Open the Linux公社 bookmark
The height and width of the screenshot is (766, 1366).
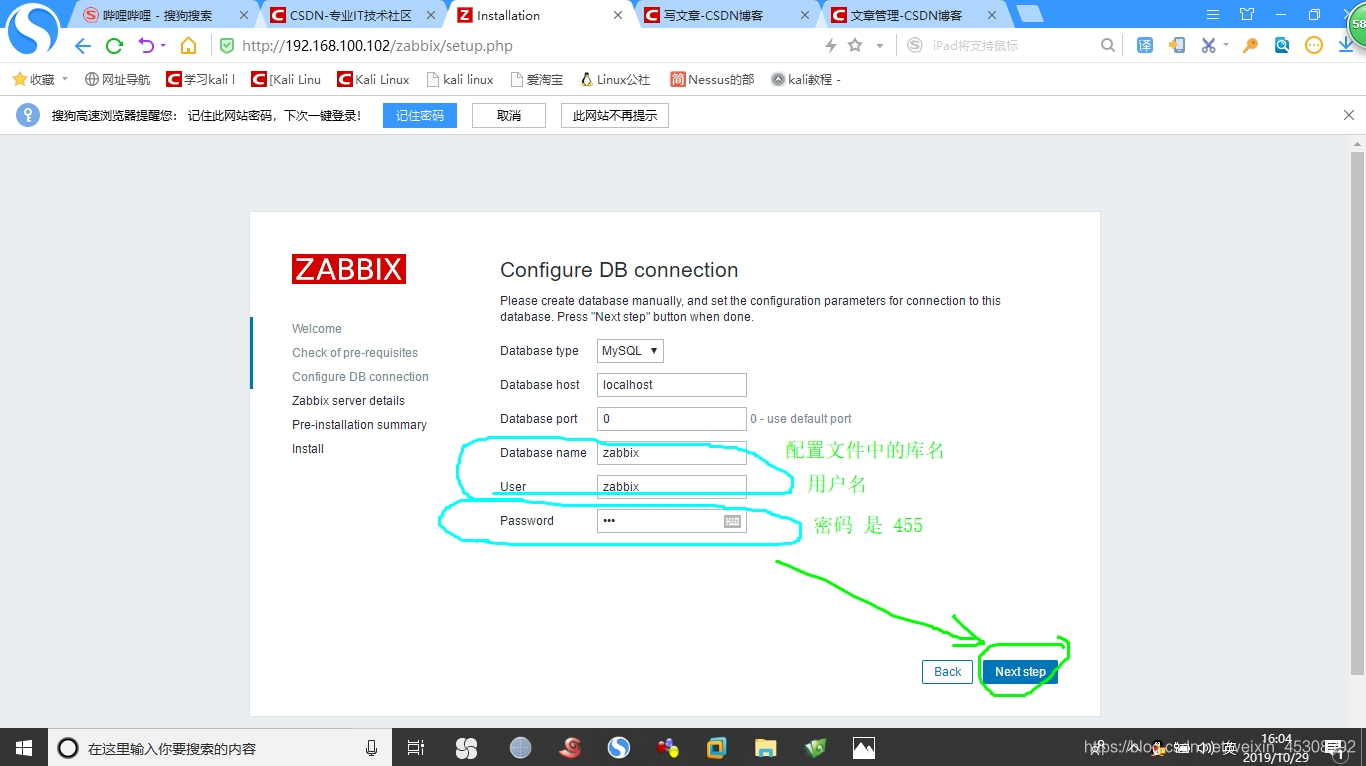pyautogui.click(x=615, y=79)
